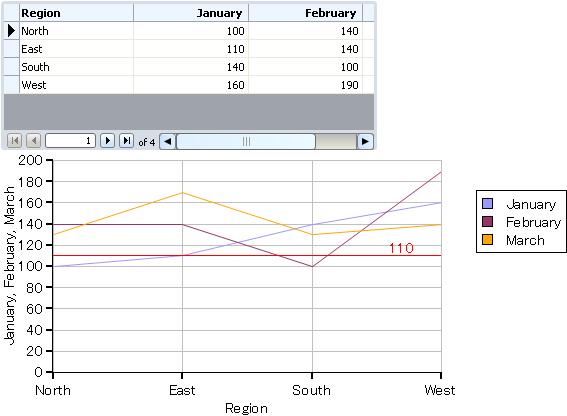Jump to the last record button
This screenshot has width=567, height=416.
pos(127,141)
